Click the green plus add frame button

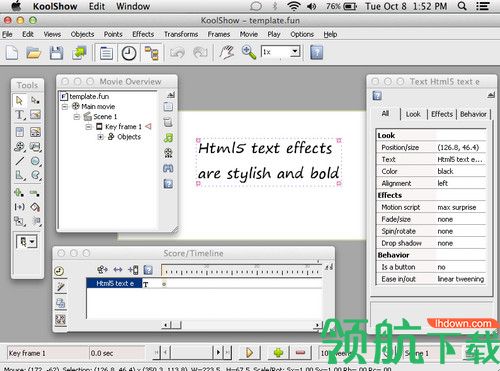coord(278,352)
